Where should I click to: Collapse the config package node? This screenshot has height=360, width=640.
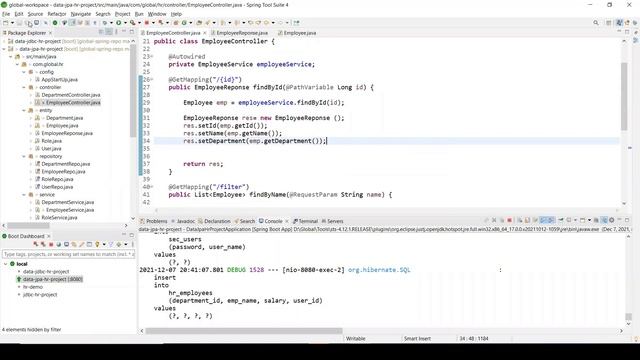pyautogui.click(x=24, y=72)
